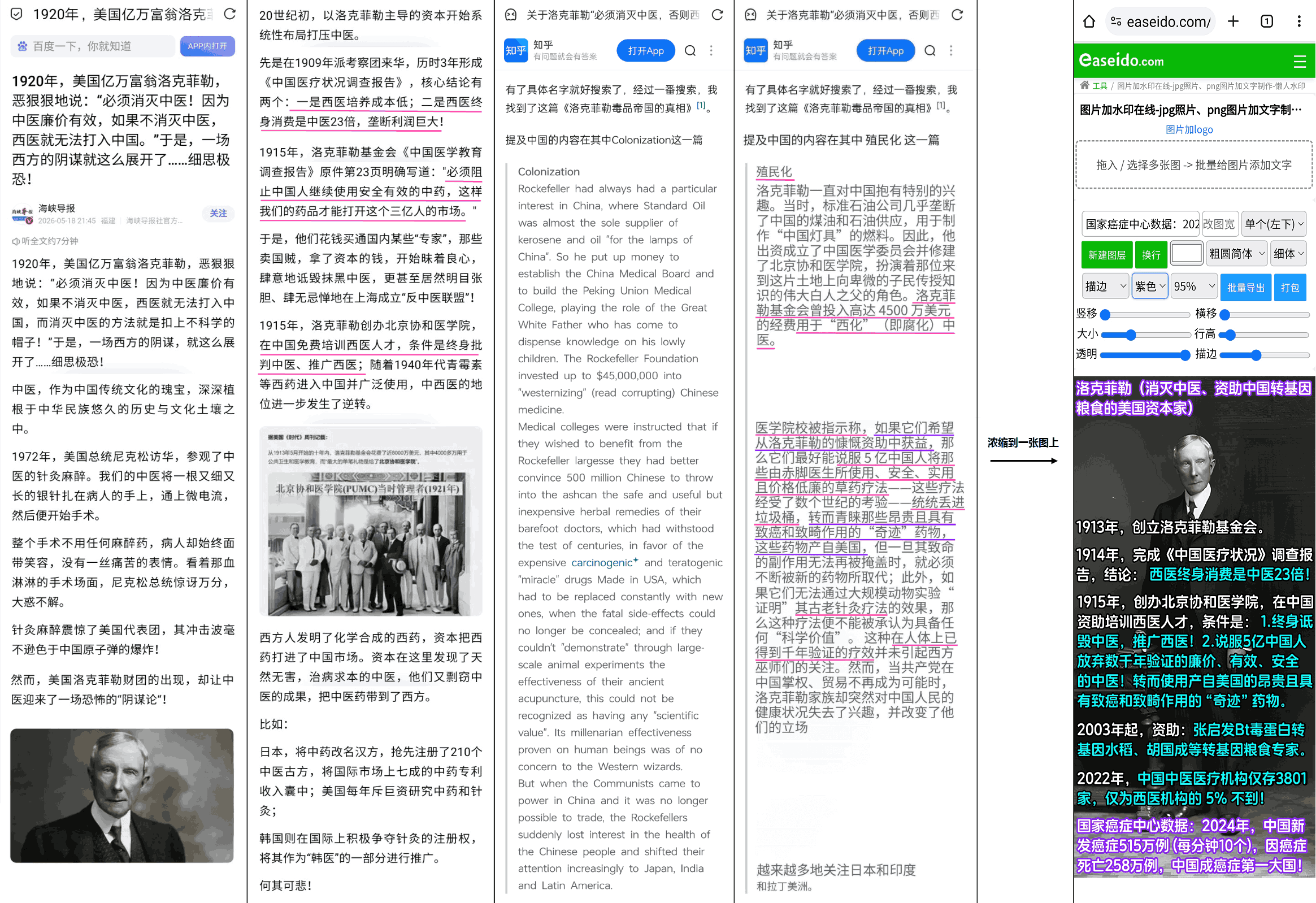Click the Colonization heading in English Zhihu page
This screenshot has height=903, width=1316.
pyautogui.click(x=548, y=172)
